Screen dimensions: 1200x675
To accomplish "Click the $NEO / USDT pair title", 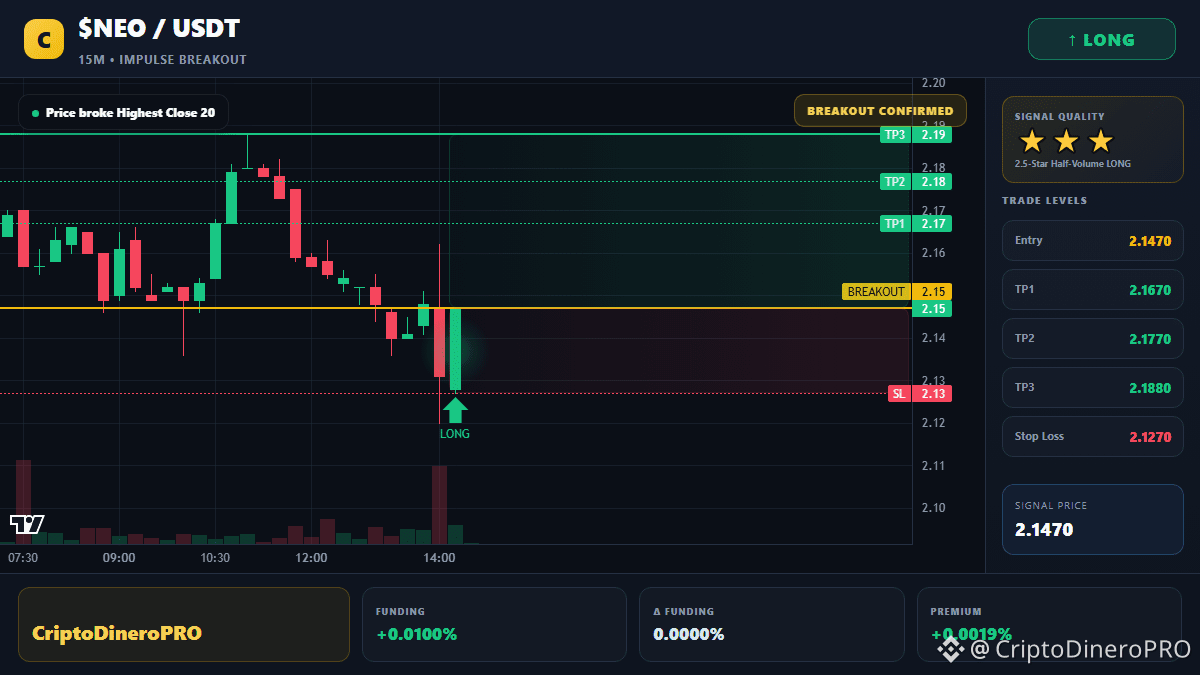I will [159, 29].
